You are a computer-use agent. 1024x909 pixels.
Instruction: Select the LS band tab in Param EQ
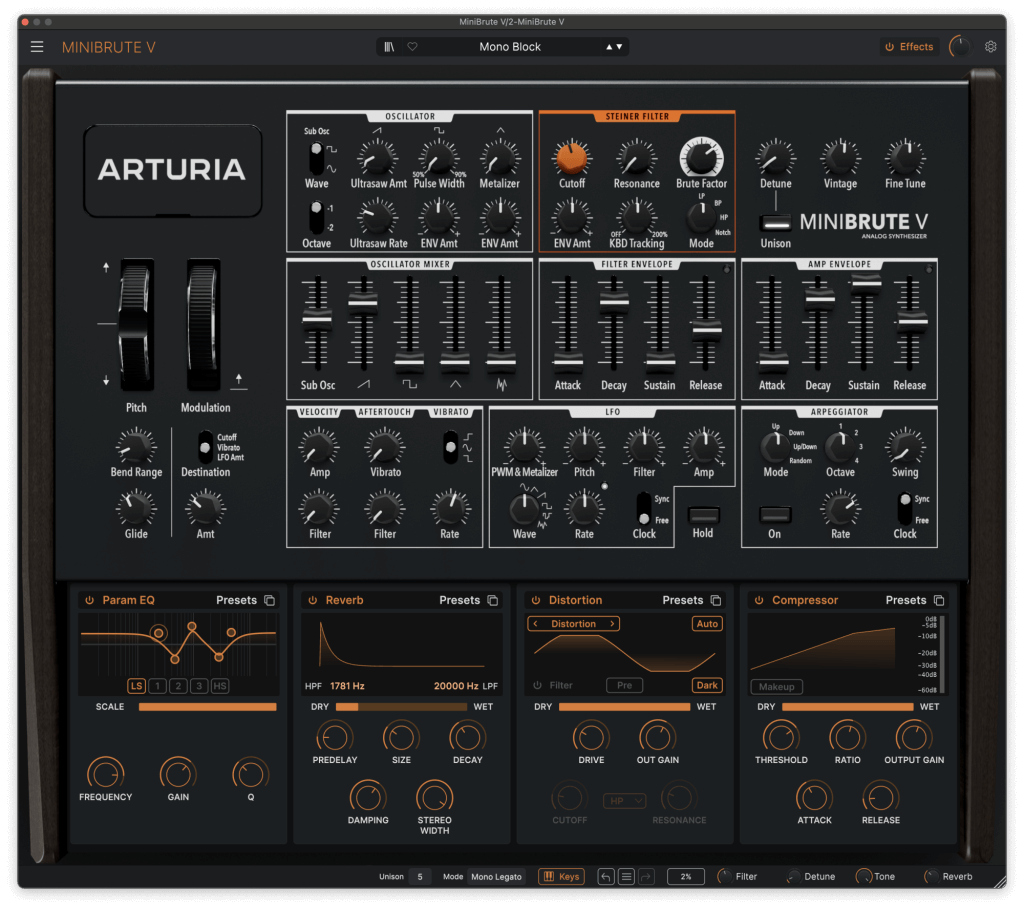[x=136, y=686]
